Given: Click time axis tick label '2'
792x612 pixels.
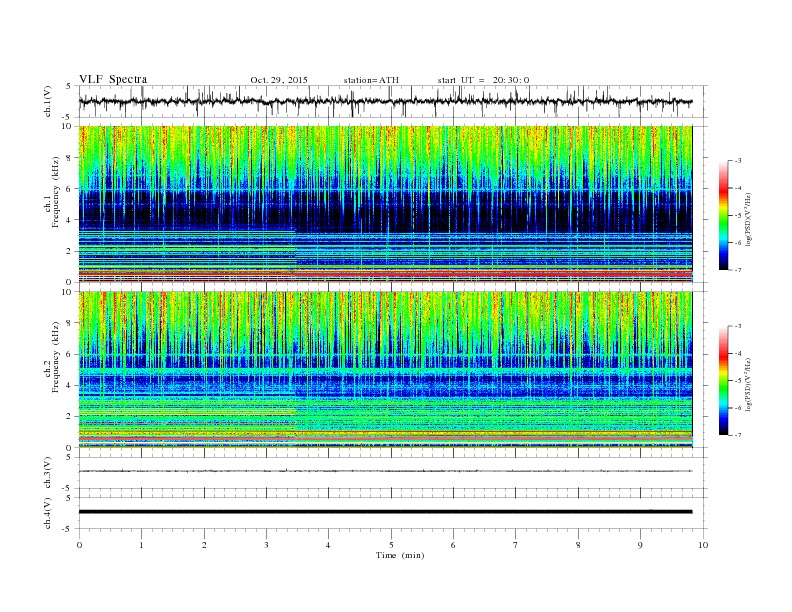Looking at the screenshot, I should click(204, 545).
